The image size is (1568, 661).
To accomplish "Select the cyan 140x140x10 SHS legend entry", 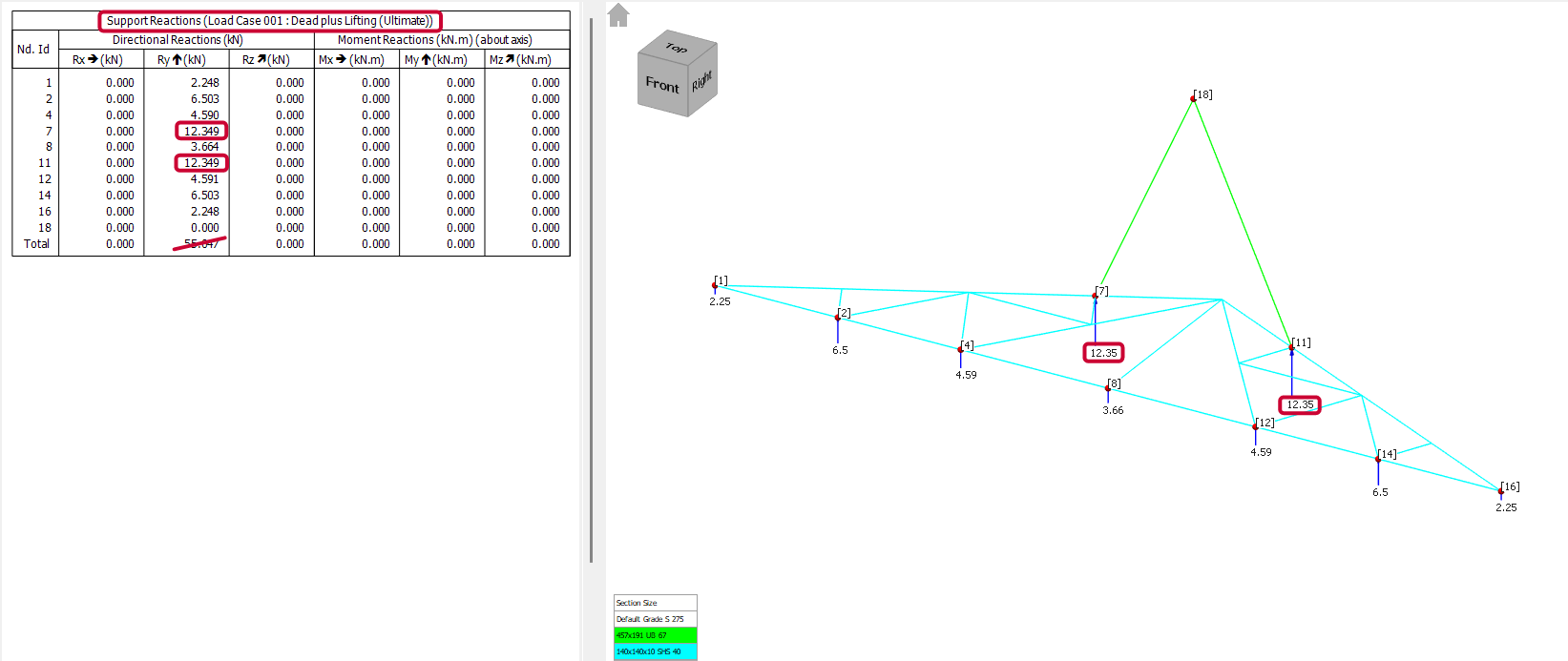I will [655, 651].
